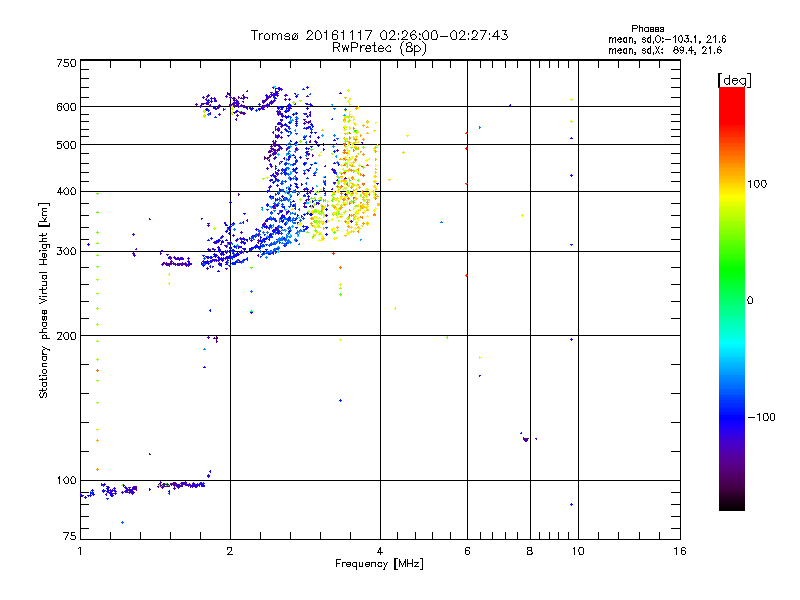800x600 pixels.
Task: Click the plot title 'Tromsø 20161117 02:26:00-02:27:43'
Action: pyautogui.click(x=379, y=35)
